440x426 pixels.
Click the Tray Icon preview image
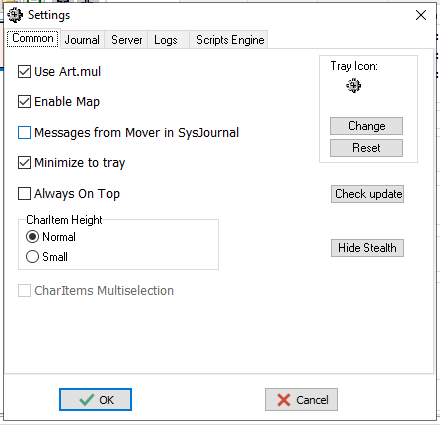[x=353, y=86]
